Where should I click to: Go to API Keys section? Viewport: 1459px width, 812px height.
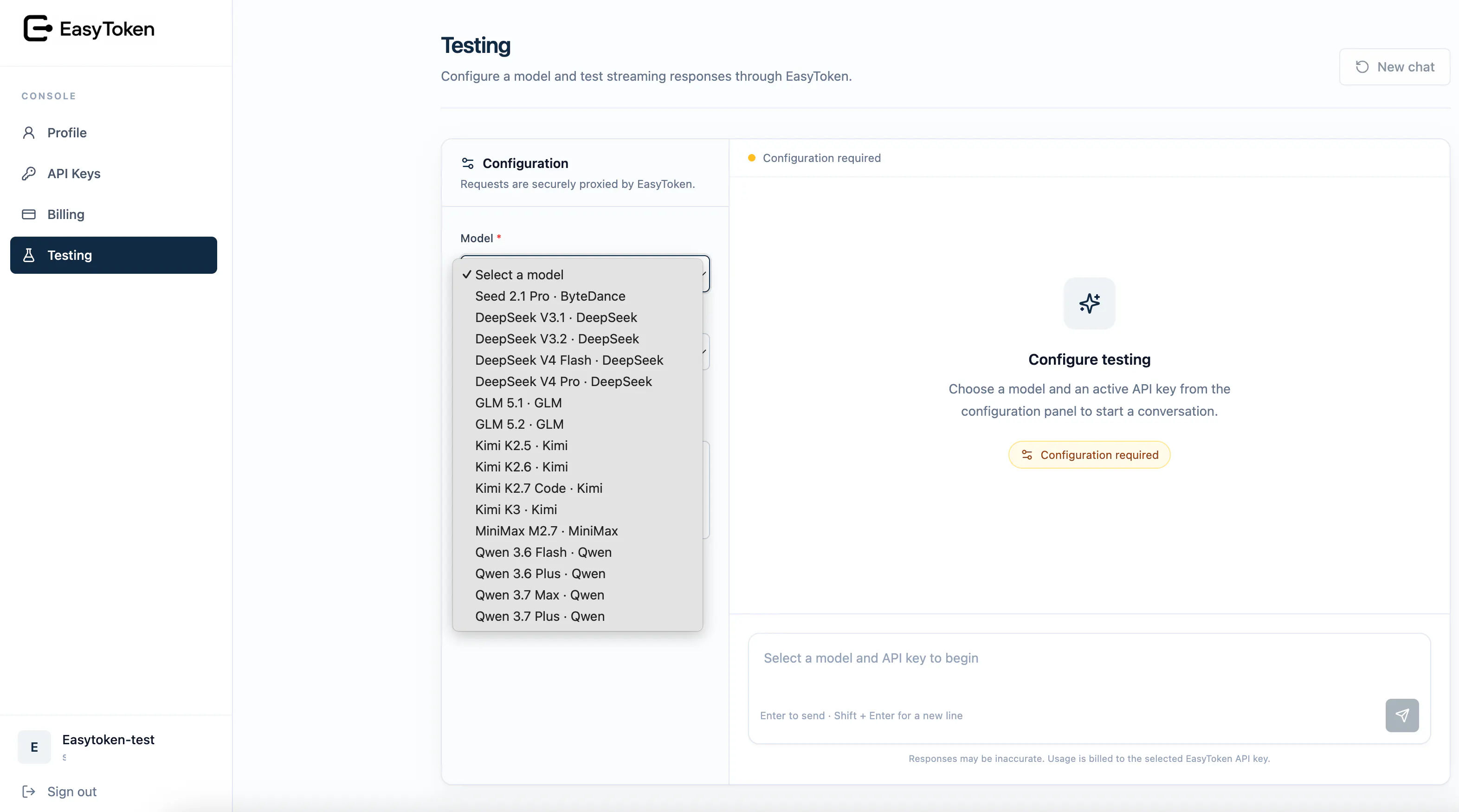pyautogui.click(x=113, y=173)
